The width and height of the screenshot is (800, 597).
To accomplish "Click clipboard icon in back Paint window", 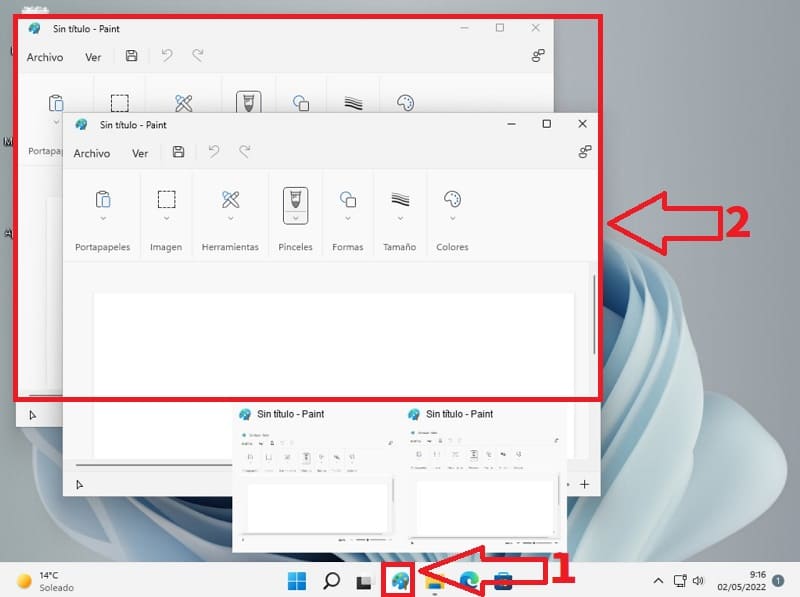I will (x=56, y=103).
